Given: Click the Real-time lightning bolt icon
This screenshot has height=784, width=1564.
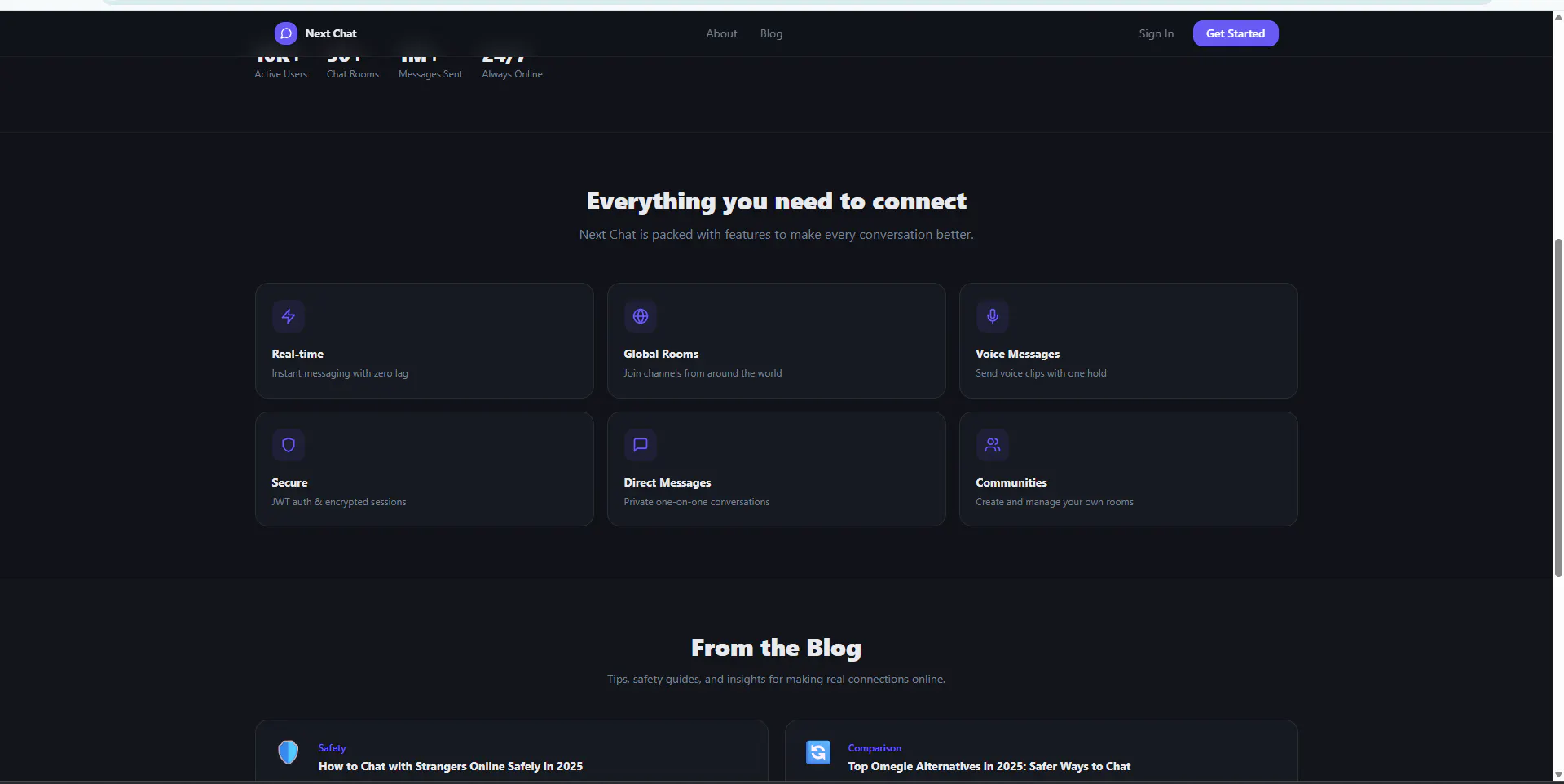Looking at the screenshot, I should (x=289, y=316).
